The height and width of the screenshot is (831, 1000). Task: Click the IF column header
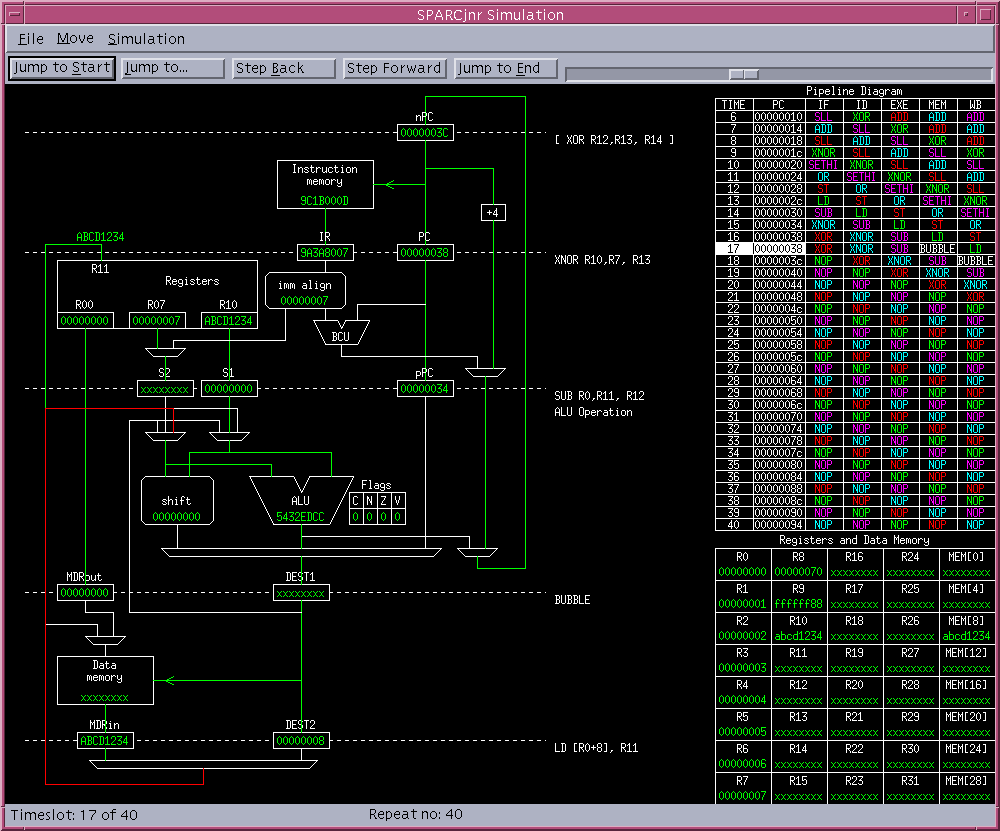click(x=823, y=105)
